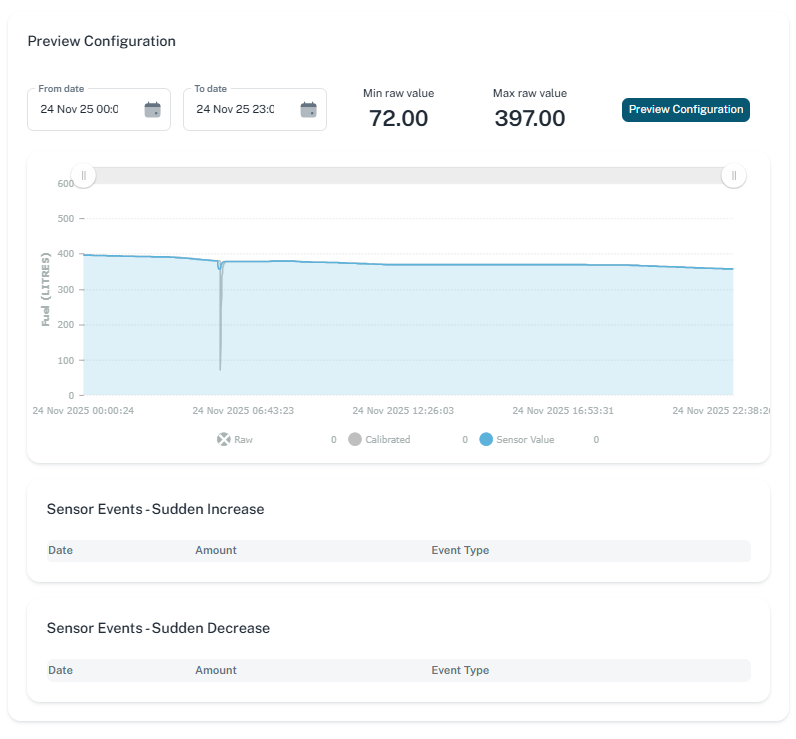Click Amount header in Sudden Decrease table
The width and height of the screenshot is (796, 739).
coord(216,670)
